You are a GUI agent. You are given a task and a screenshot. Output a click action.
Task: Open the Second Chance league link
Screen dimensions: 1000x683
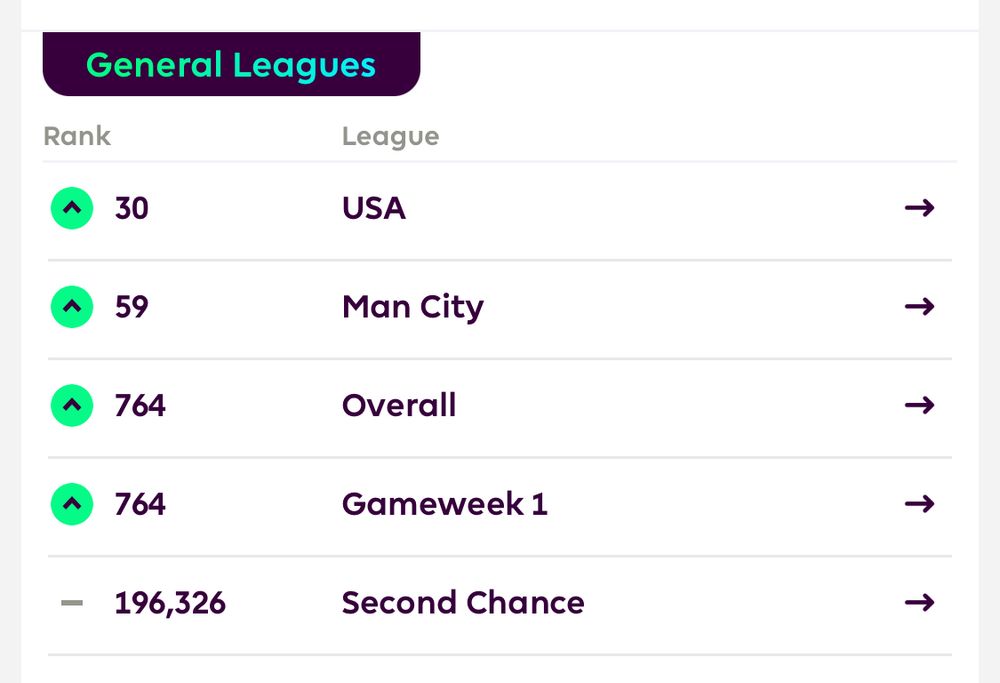(x=463, y=603)
